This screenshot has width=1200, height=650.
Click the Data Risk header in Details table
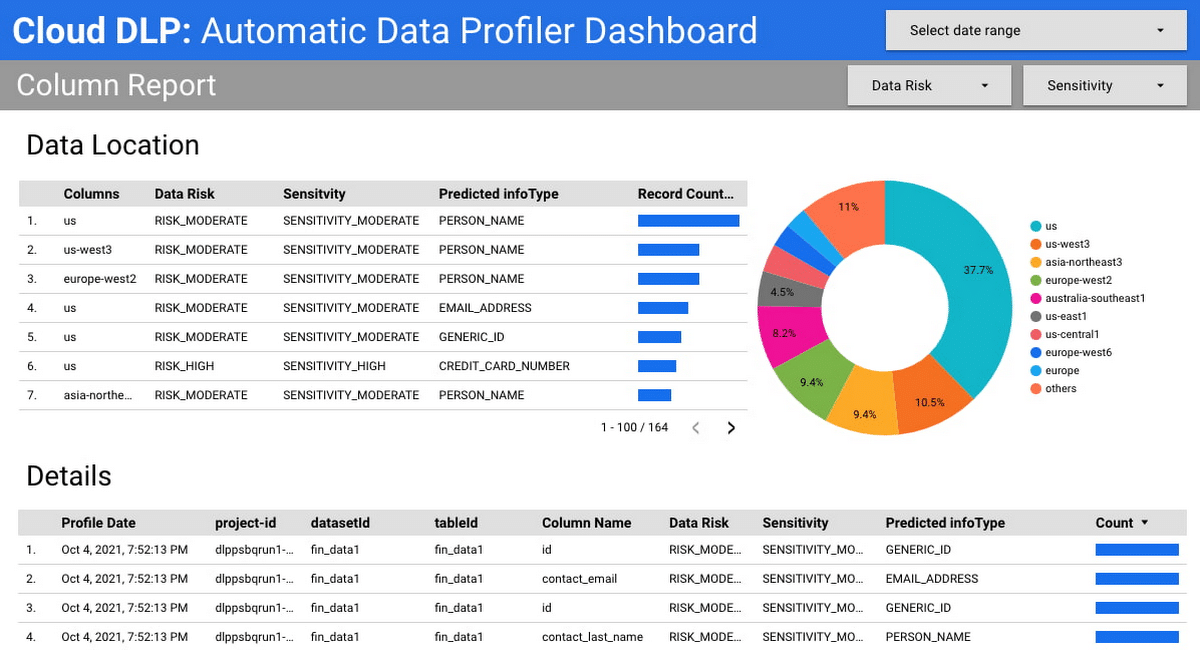coord(699,523)
